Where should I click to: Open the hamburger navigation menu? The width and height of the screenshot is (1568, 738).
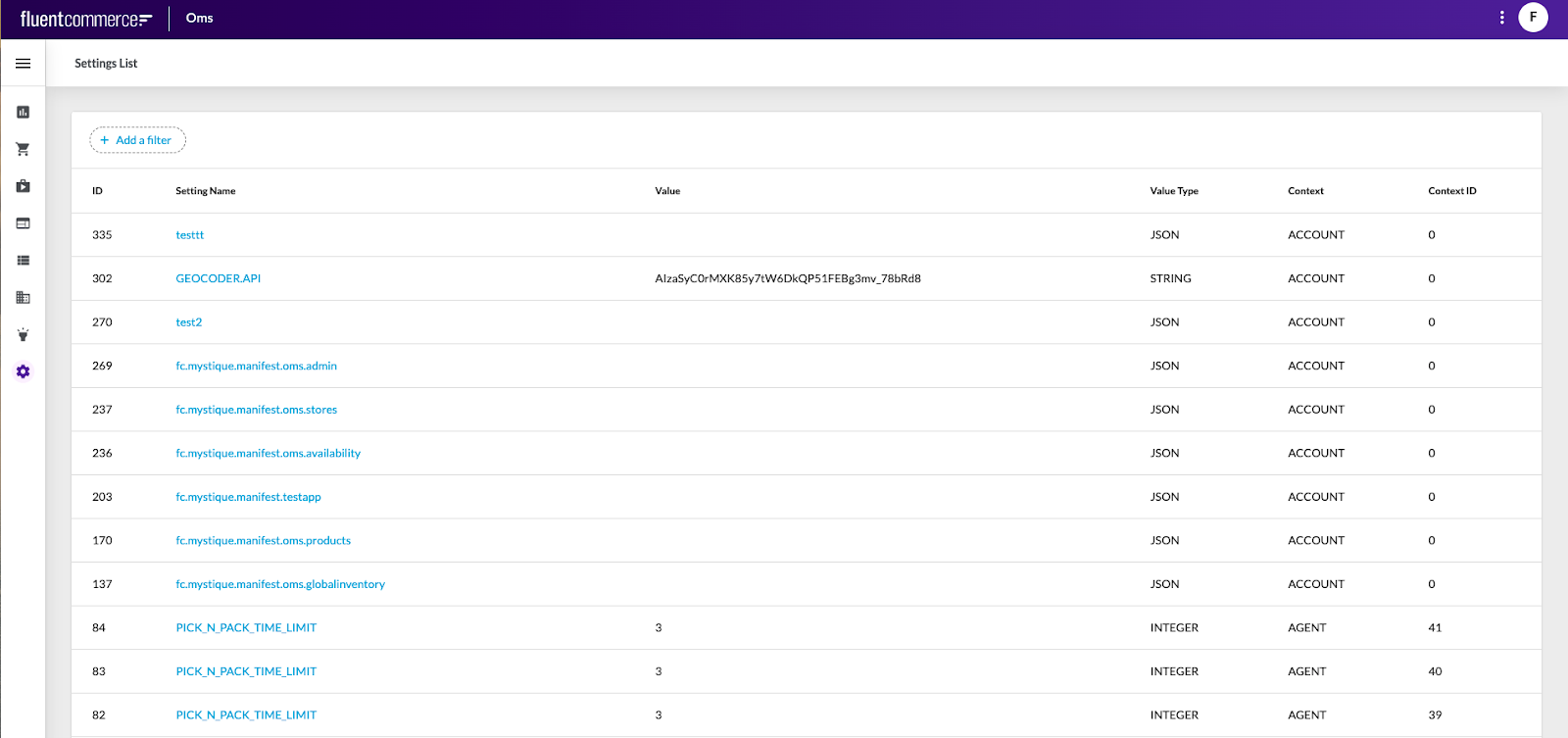(x=23, y=64)
